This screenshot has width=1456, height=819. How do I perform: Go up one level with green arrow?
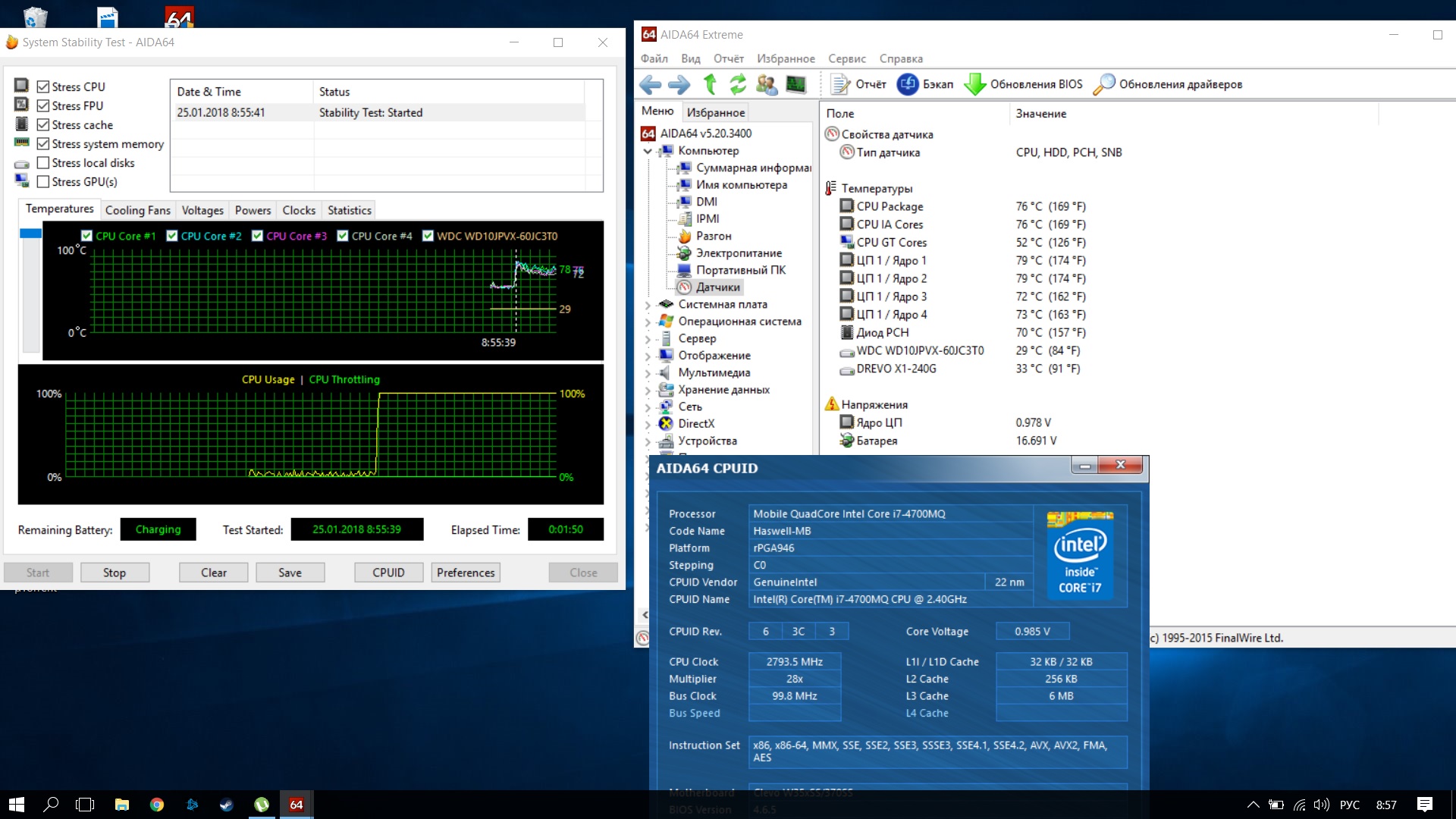click(710, 84)
